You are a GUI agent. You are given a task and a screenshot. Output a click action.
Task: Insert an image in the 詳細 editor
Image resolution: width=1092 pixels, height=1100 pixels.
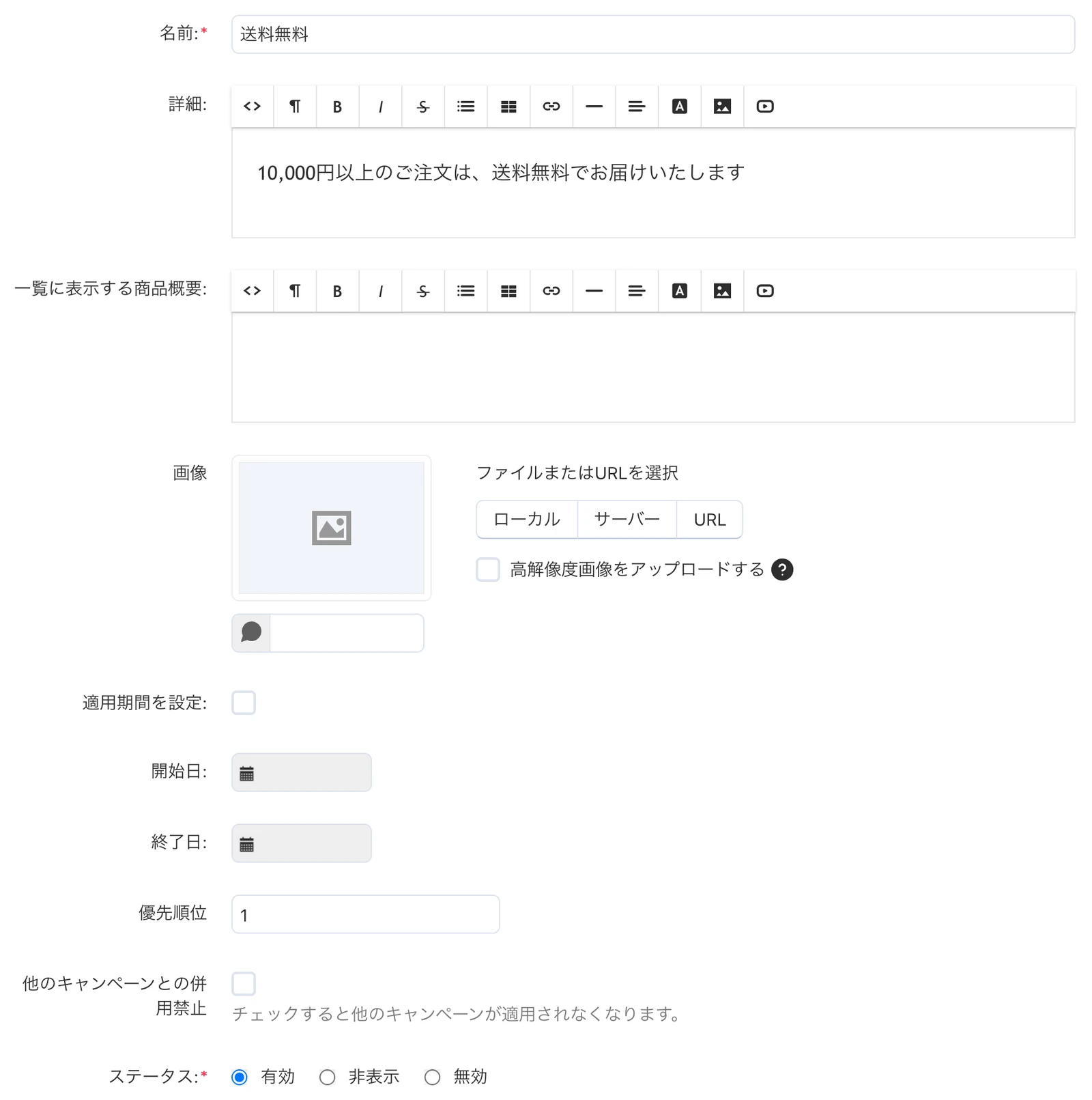pos(722,107)
